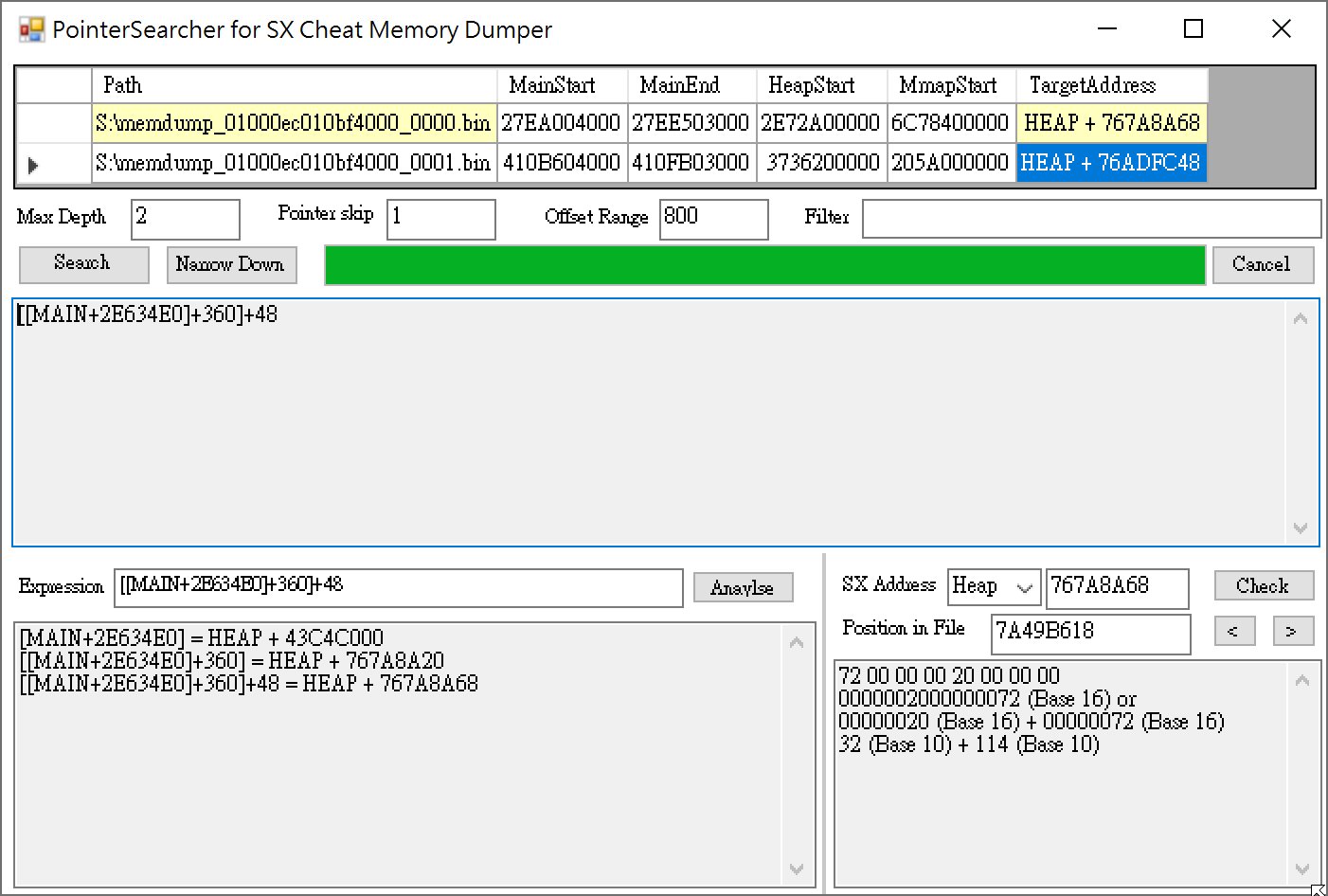The image size is (1328, 896).
Task: Select MainEnd cell 27EE503000
Action: point(692,123)
